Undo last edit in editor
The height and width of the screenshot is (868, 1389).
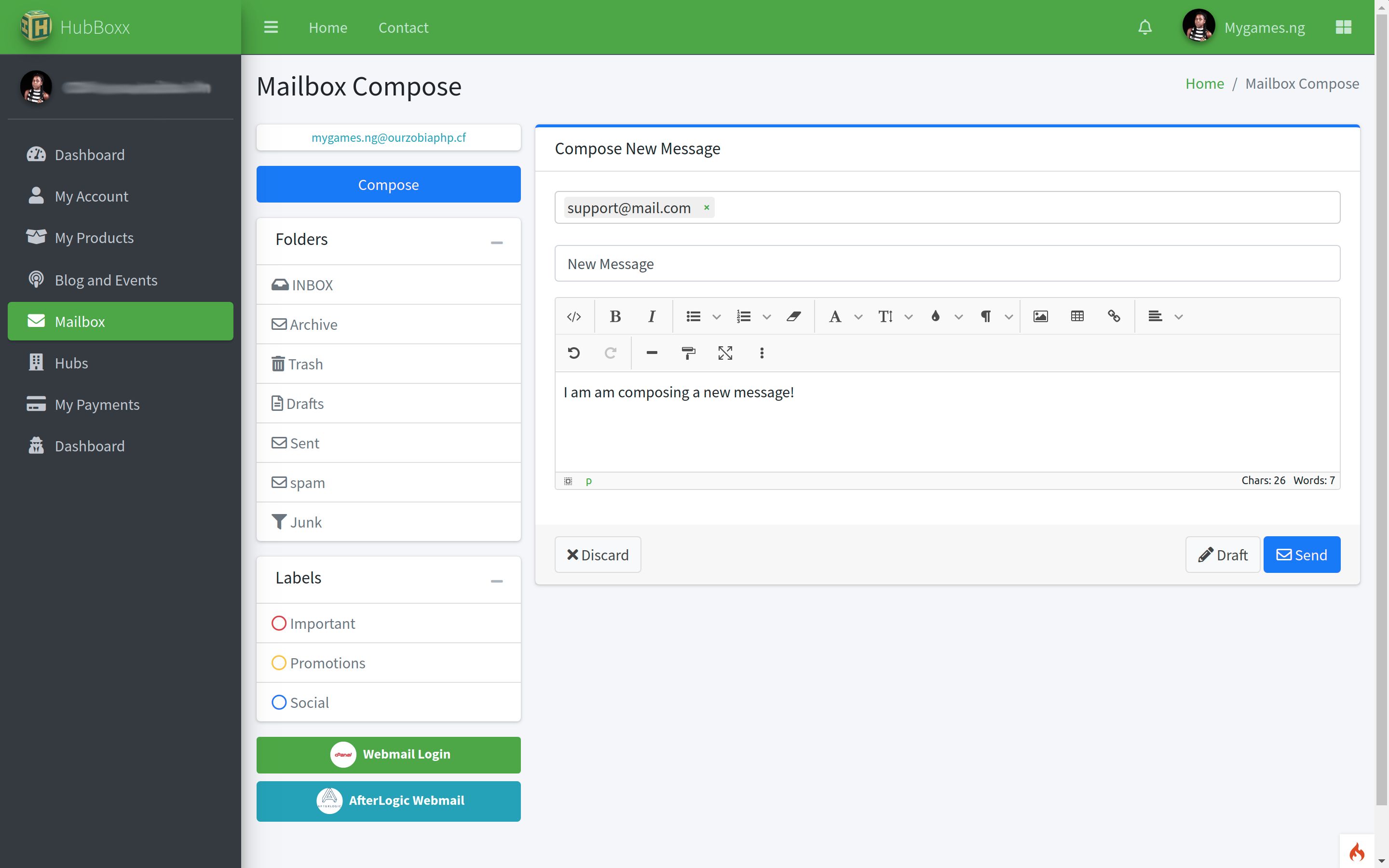pos(573,353)
